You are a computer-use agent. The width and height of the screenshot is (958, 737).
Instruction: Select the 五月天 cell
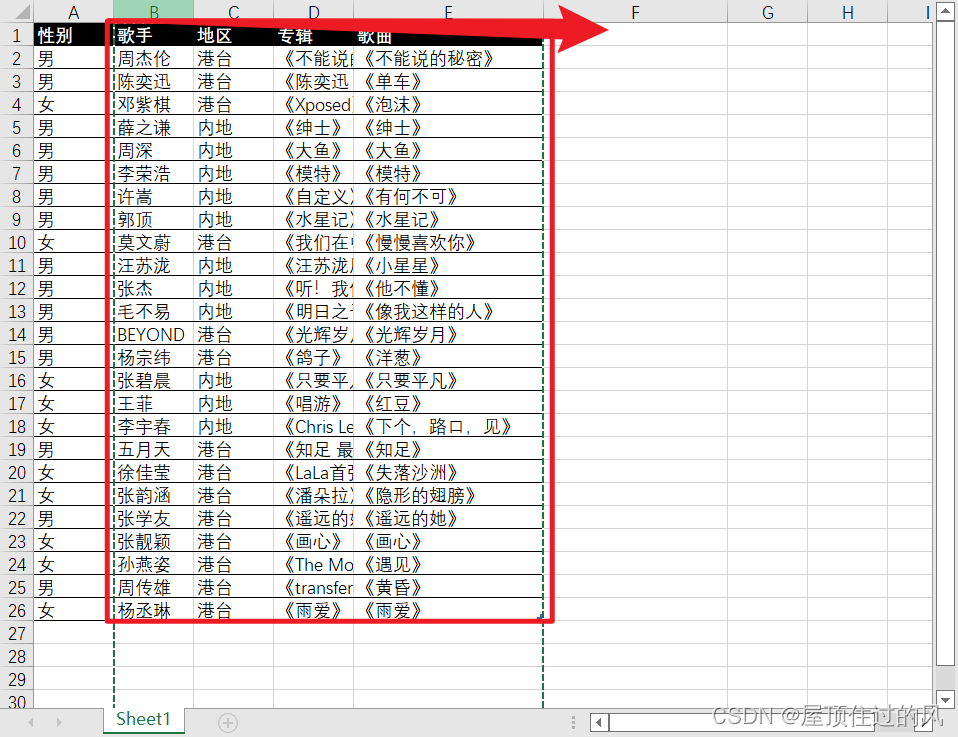pyautogui.click(x=153, y=449)
